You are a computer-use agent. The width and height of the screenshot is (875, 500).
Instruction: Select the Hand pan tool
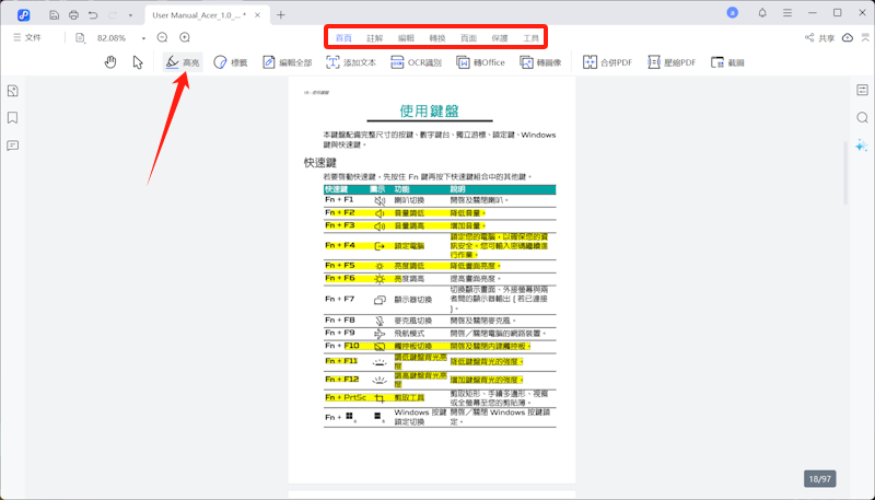pyautogui.click(x=110, y=62)
